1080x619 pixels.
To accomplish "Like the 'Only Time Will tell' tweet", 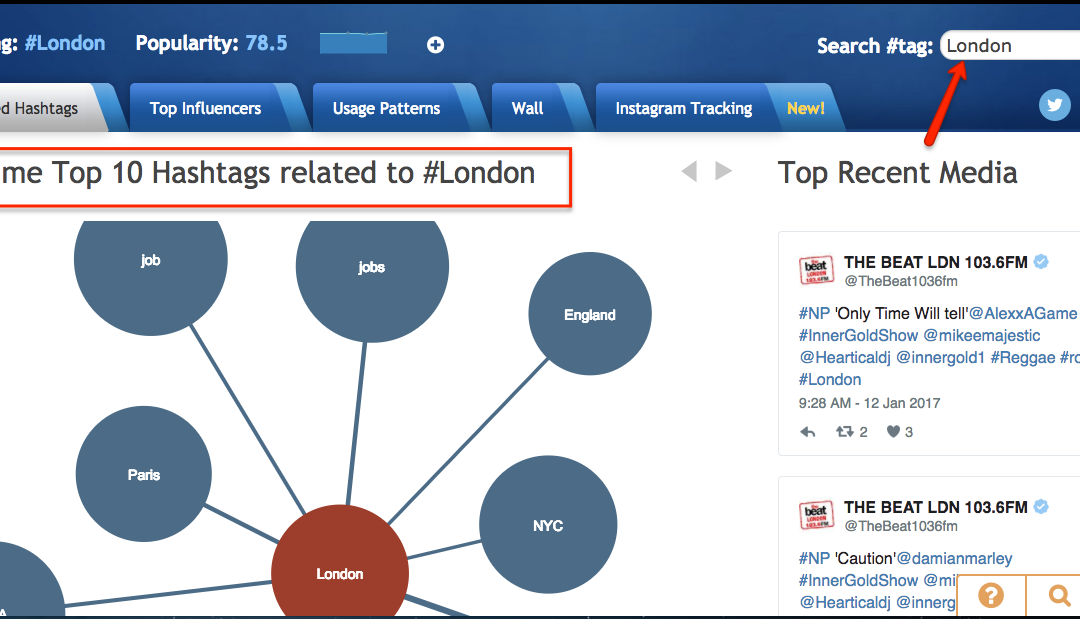I will pos(893,432).
